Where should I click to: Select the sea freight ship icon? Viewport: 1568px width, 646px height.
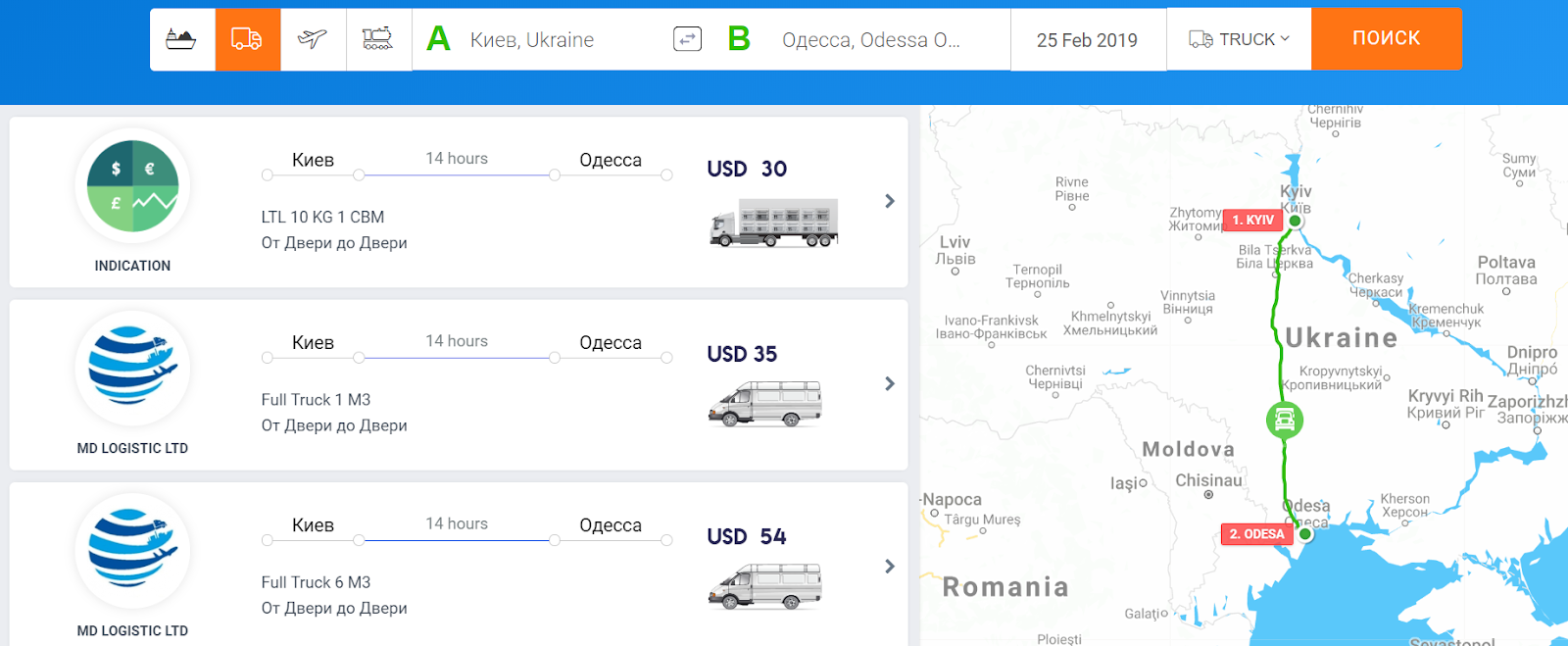tap(182, 39)
